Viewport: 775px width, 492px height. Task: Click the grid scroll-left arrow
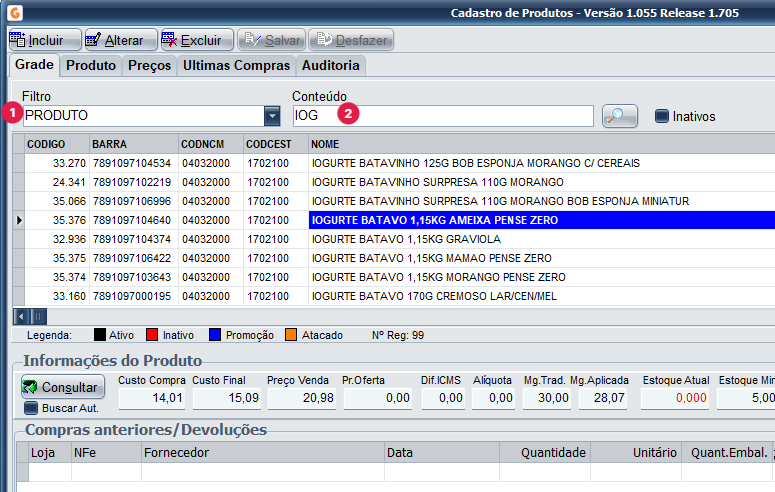[x=21, y=316]
